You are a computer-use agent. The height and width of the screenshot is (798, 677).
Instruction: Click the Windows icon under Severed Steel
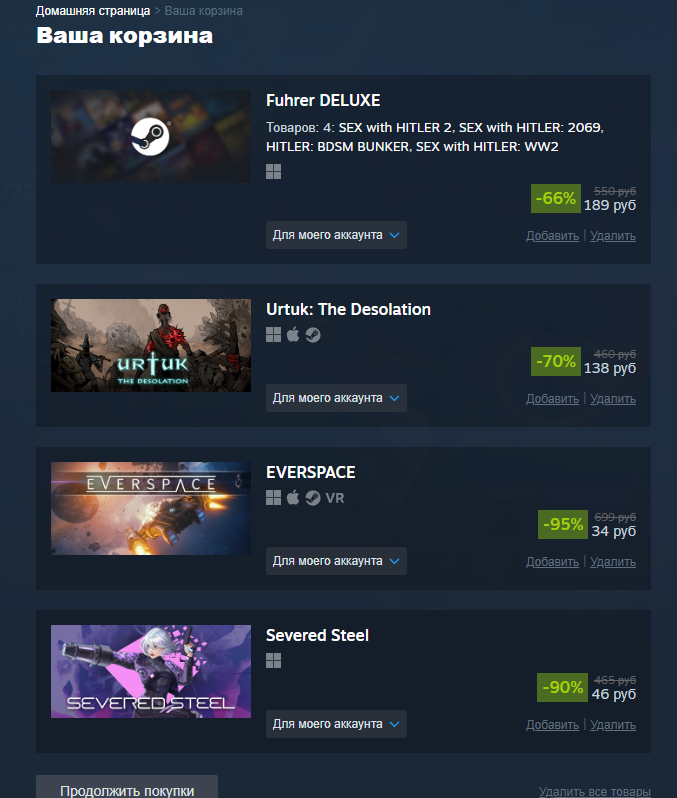tap(273, 661)
